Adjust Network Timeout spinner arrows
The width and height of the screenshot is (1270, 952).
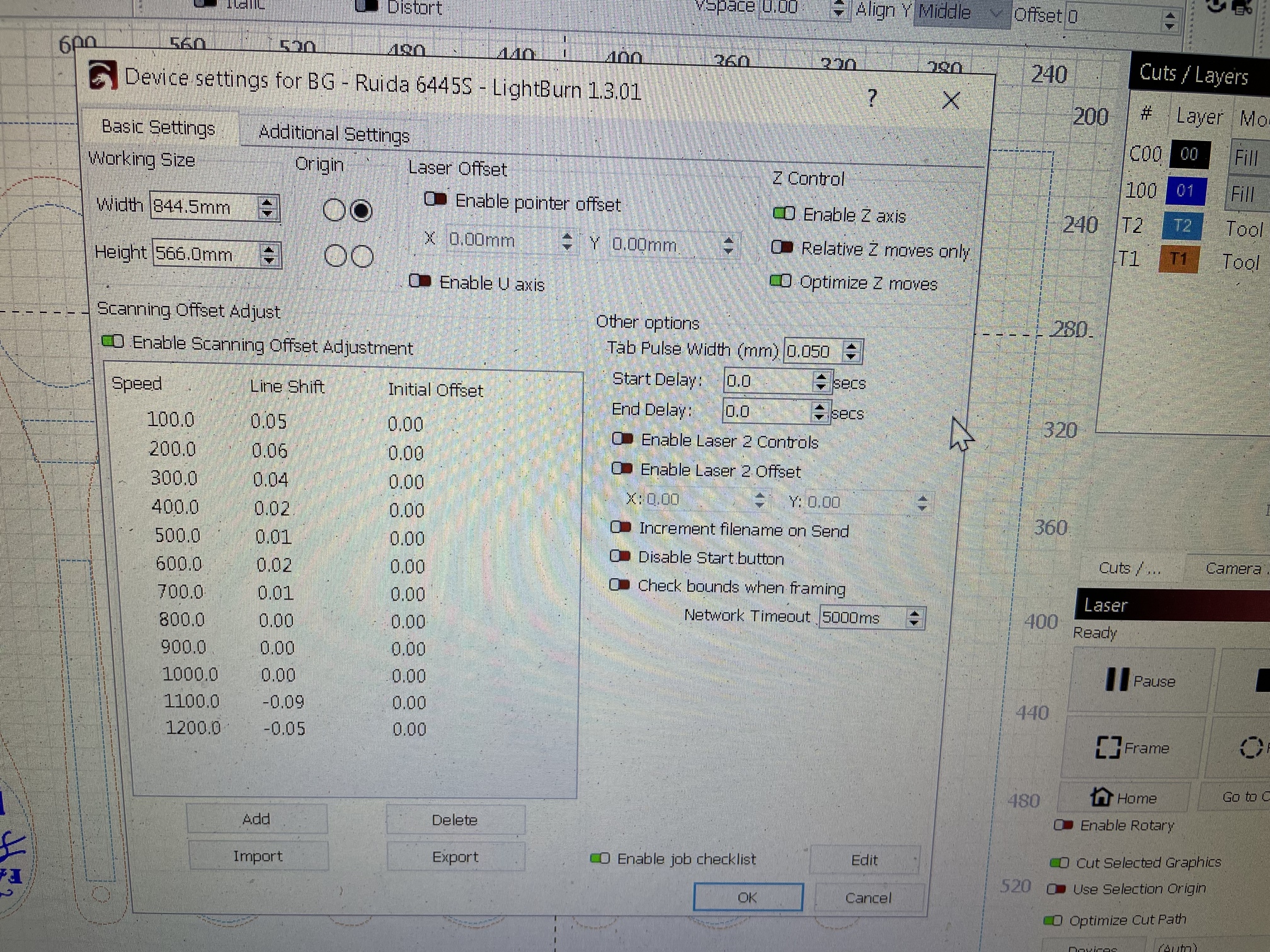[x=914, y=618]
